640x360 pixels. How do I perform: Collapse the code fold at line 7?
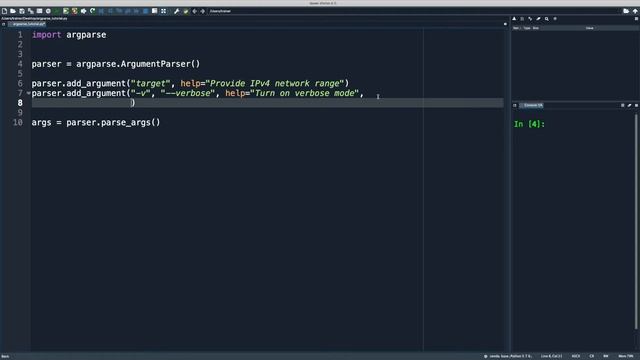[28, 93]
